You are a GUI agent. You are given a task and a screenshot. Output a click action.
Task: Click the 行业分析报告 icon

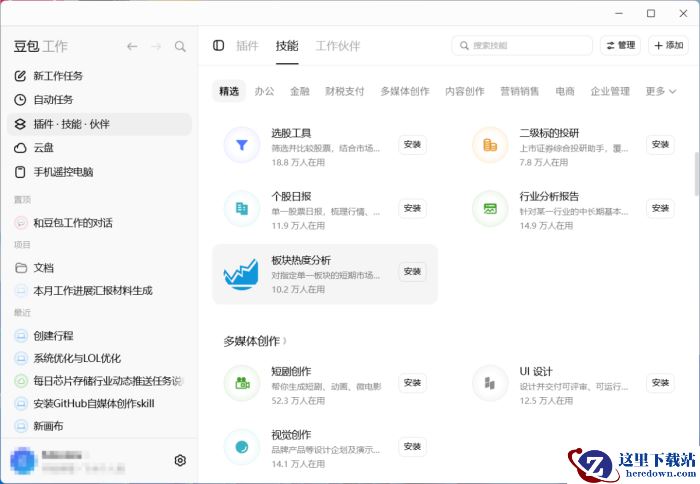[x=490, y=209]
